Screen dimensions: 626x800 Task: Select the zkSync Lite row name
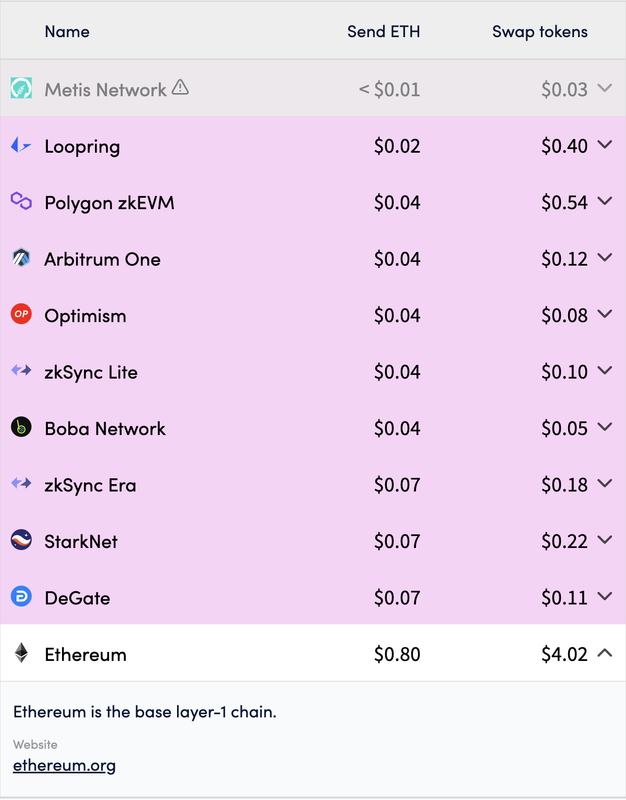tap(91, 372)
